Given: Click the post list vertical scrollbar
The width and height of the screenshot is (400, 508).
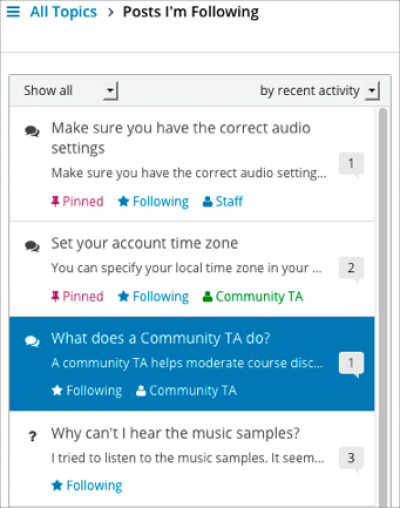Looking at the screenshot, I should (x=383, y=307).
